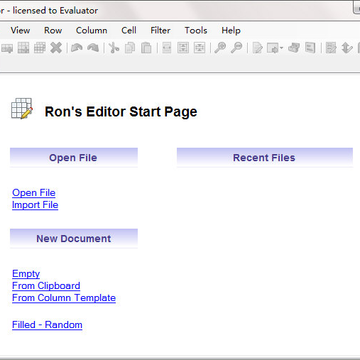360x360 pixels.
Task: Click the Import File link
Action: click(35, 205)
